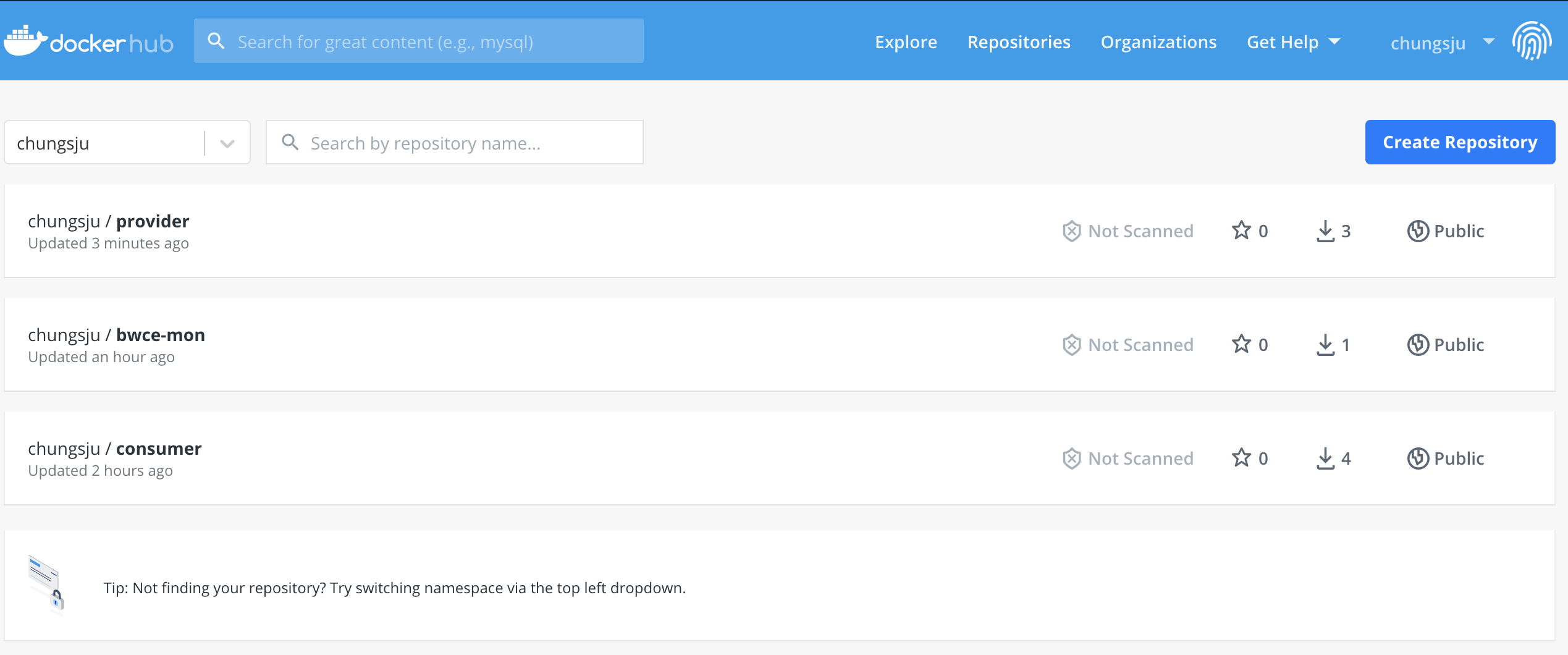This screenshot has width=1568, height=655.
Task: Focus the 'Search for great content' field
Action: click(x=419, y=41)
